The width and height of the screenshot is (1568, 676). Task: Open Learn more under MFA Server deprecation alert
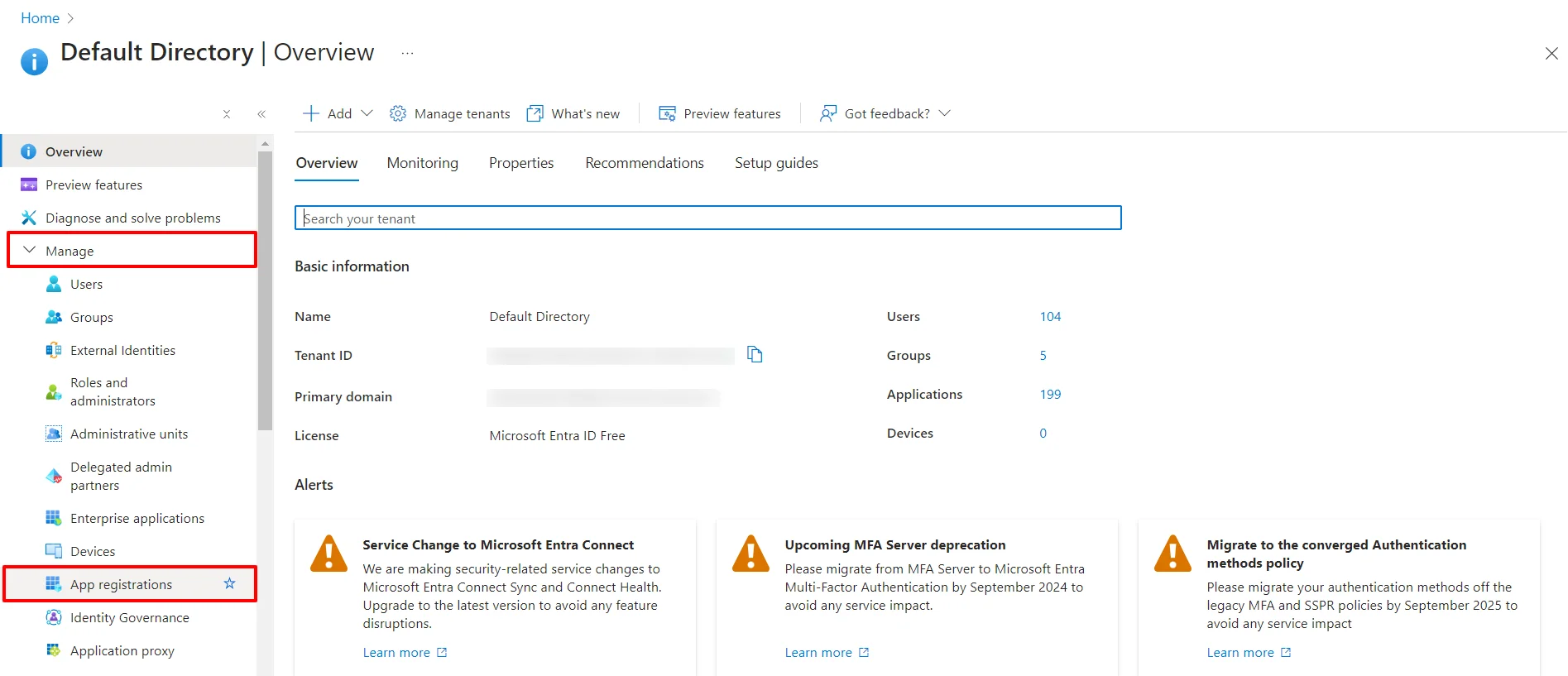(827, 652)
